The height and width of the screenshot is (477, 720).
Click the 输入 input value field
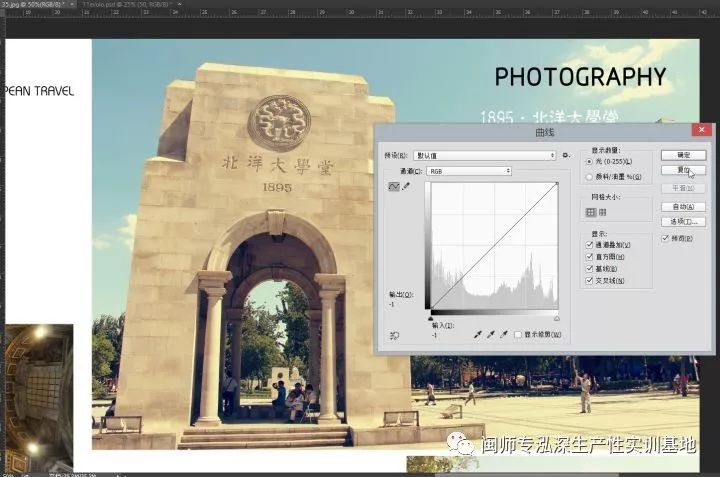[x=435, y=335]
